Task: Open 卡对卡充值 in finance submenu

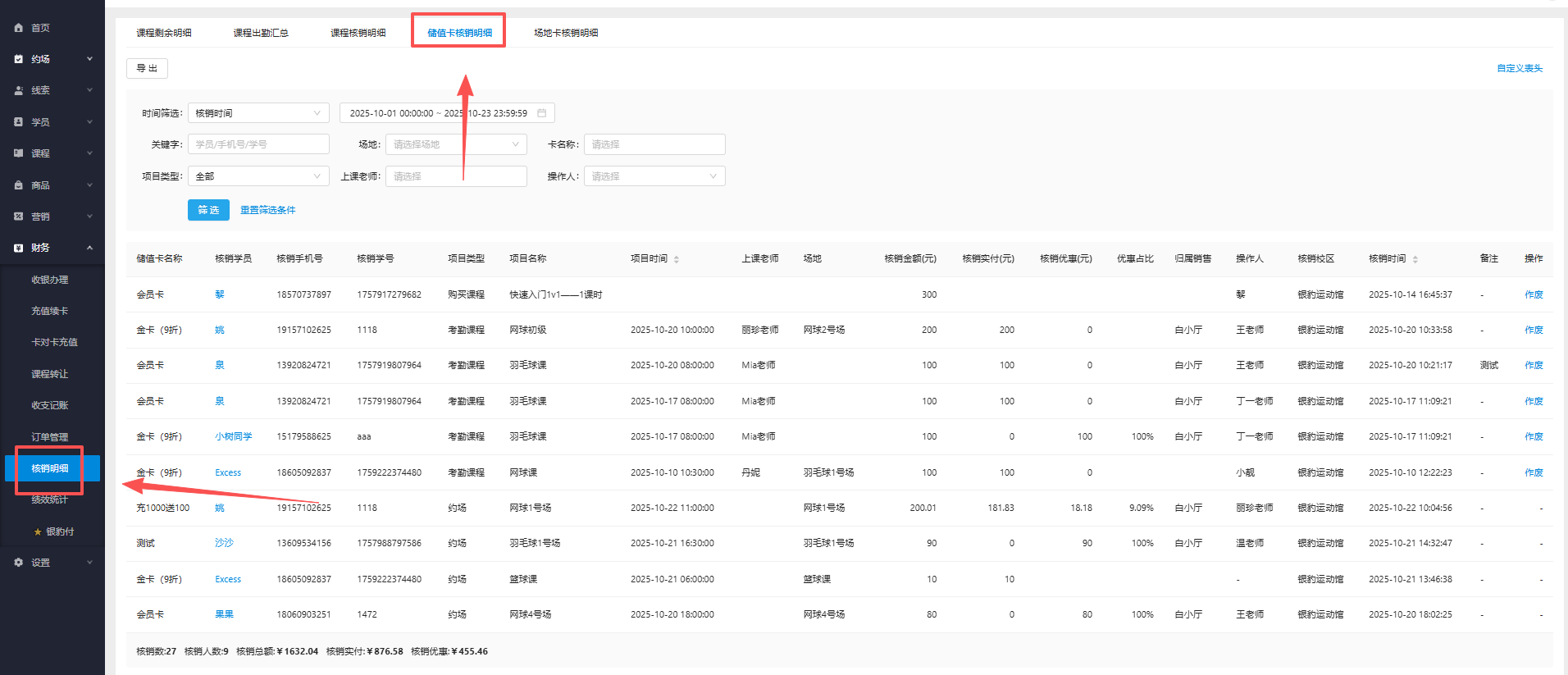Action: tap(54, 342)
